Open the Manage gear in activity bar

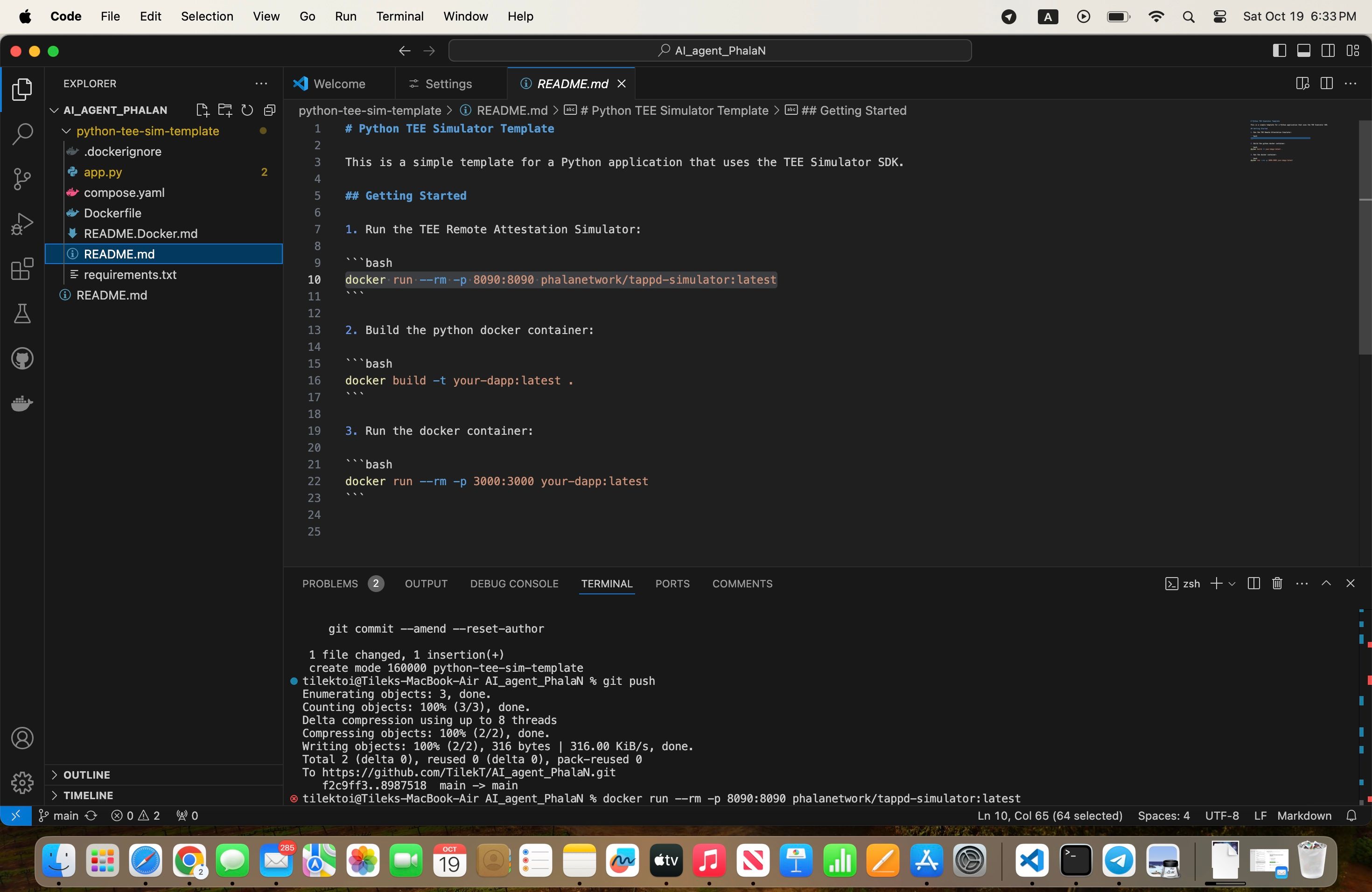coord(22,782)
